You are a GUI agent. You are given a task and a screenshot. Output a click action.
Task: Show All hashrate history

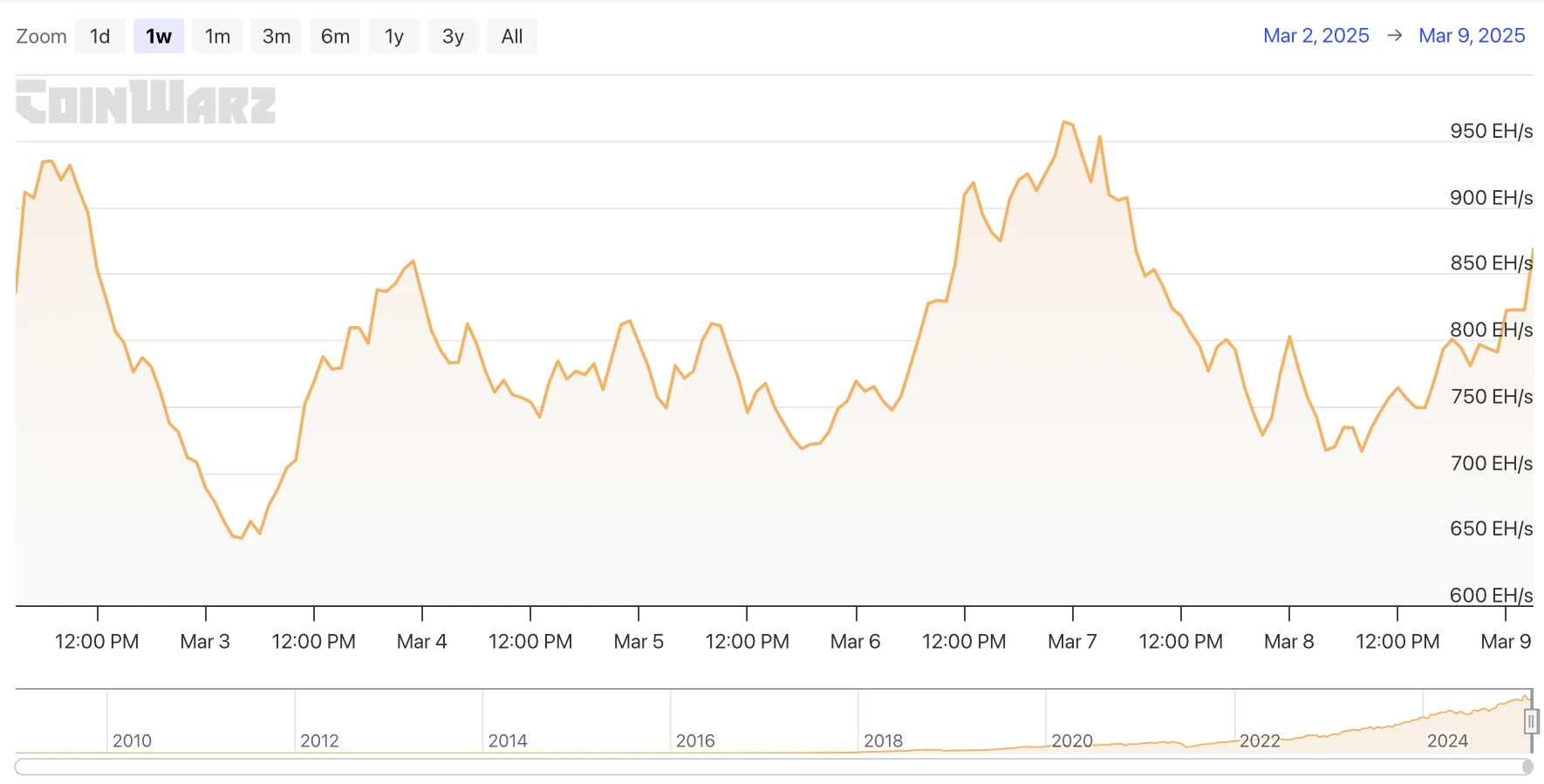(x=512, y=37)
